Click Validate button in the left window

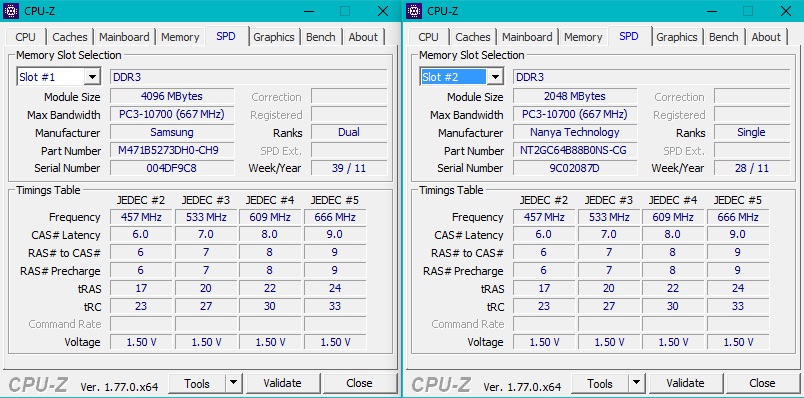coord(283,383)
